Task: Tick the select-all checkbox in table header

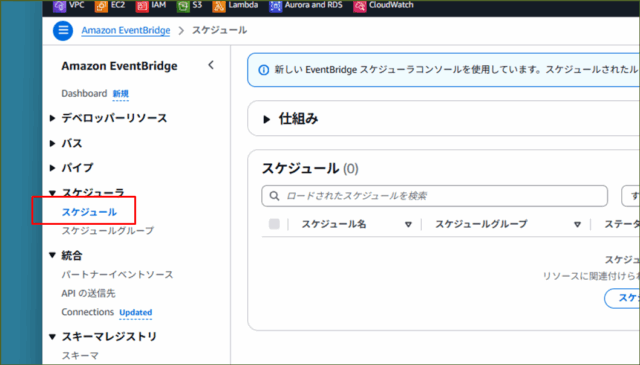Action: point(274,224)
